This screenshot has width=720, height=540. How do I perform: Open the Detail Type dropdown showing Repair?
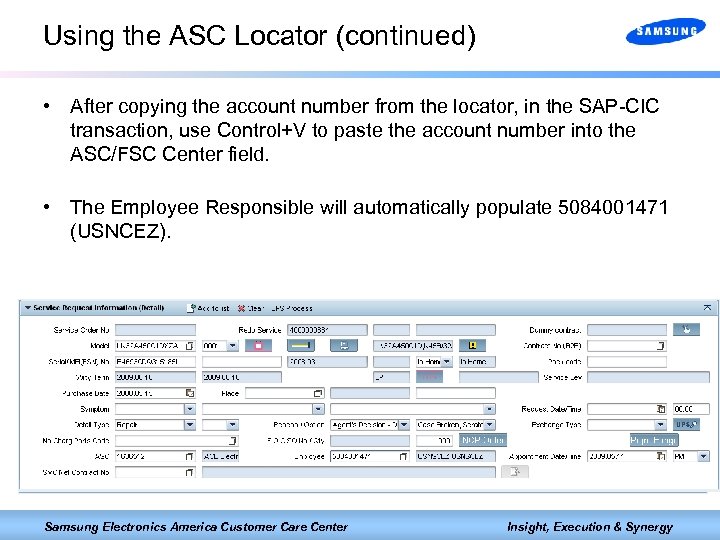click(190, 425)
